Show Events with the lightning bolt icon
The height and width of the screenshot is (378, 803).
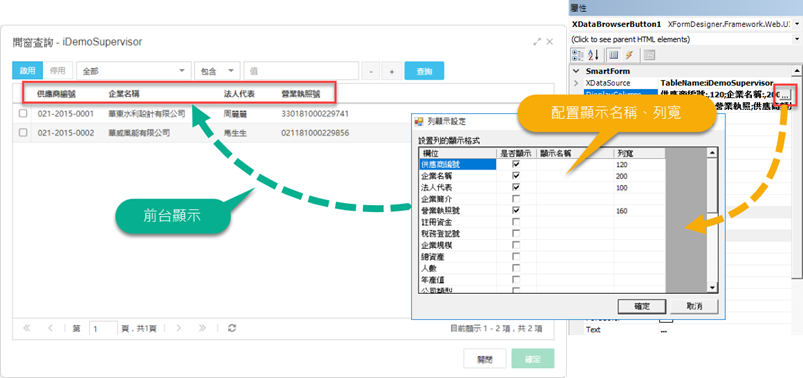point(629,55)
